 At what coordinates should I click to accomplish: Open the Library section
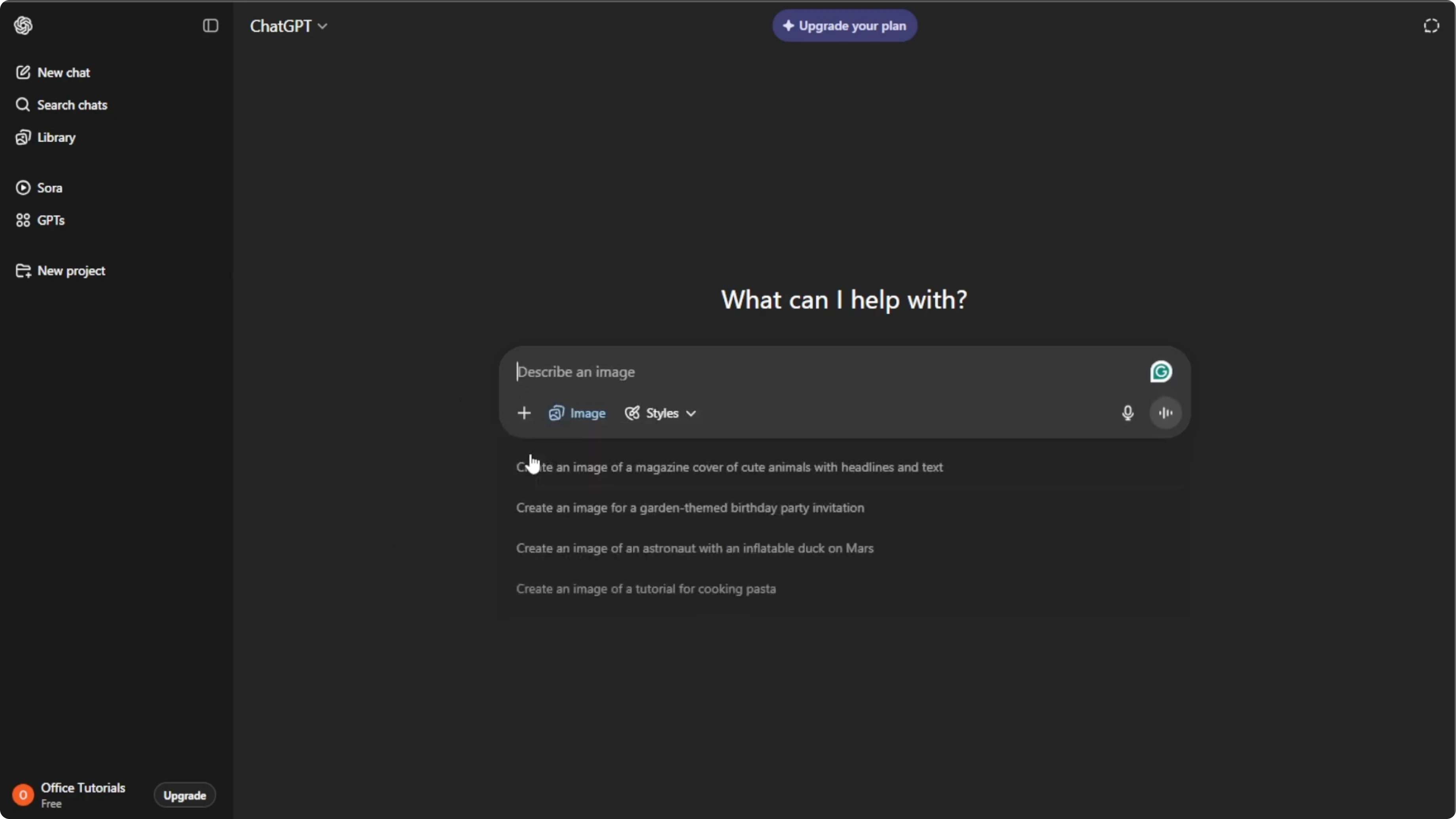coord(46,137)
